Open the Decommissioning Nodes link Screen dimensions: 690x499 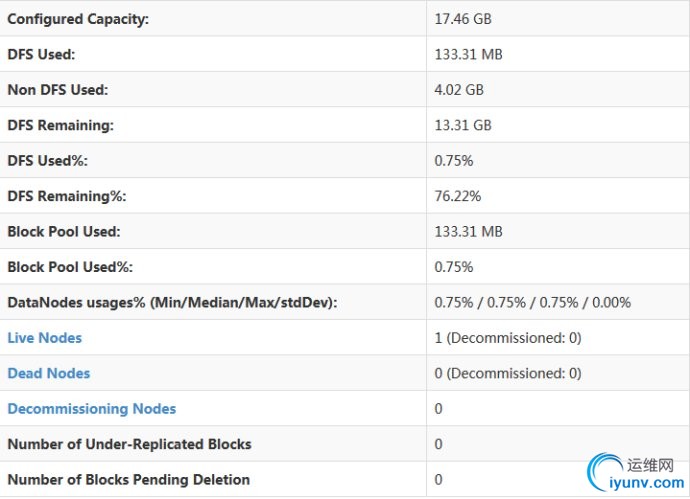pos(92,409)
